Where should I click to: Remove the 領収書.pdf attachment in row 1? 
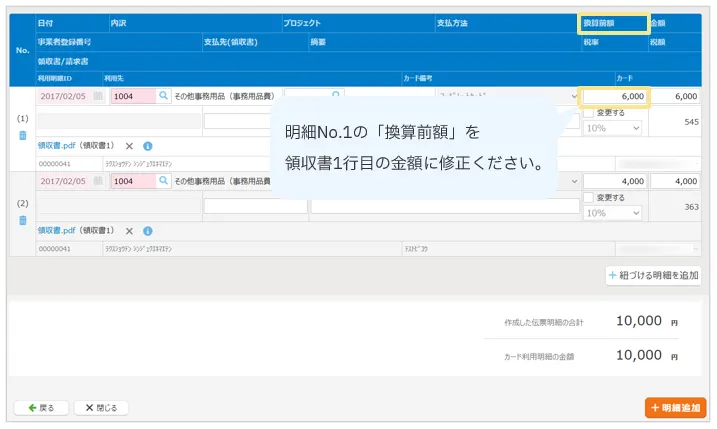(129, 145)
